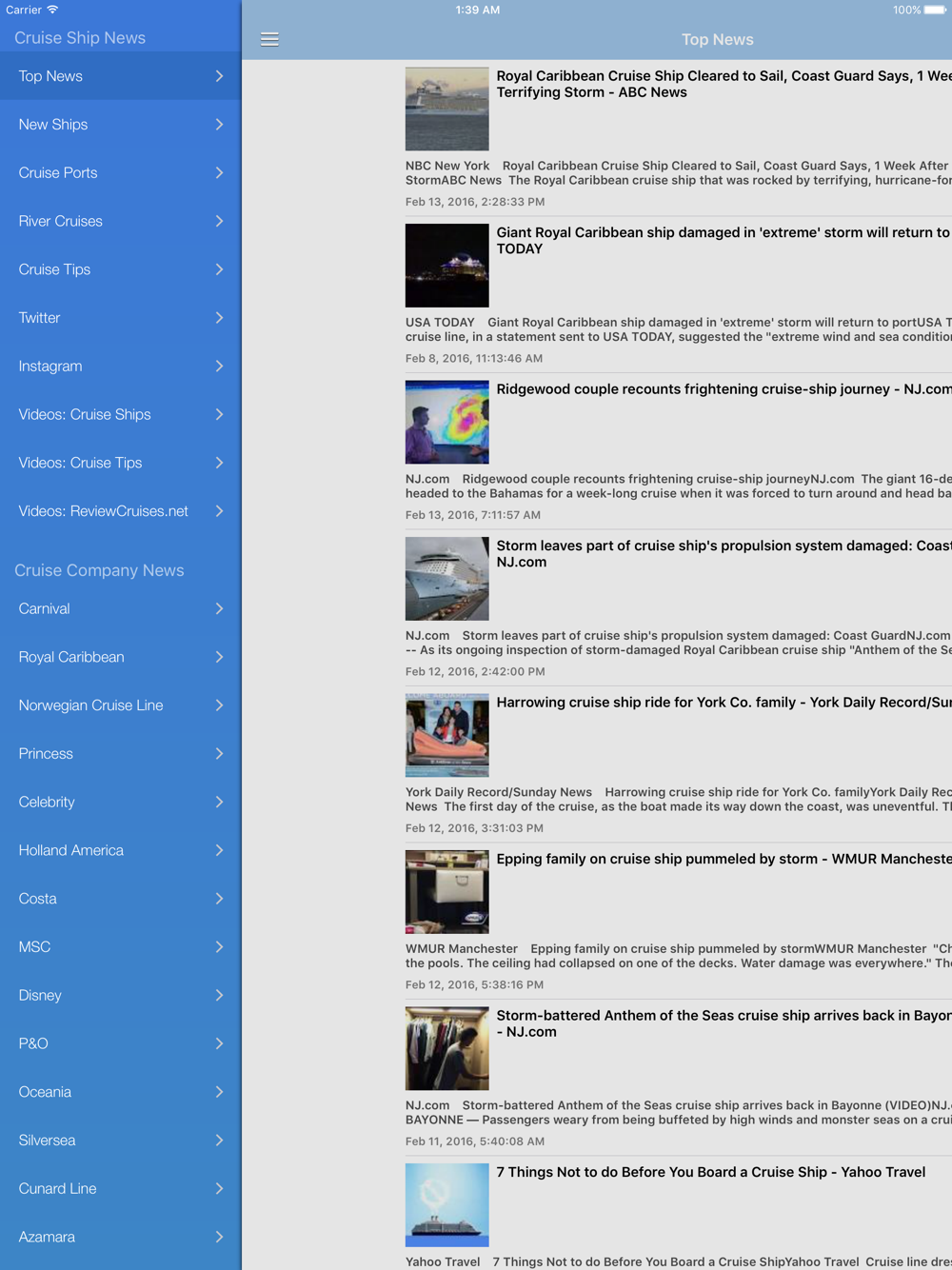Open Cruise Ports section
The width and height of the screenshot is (952, 1270).
[x=121, y=173]
